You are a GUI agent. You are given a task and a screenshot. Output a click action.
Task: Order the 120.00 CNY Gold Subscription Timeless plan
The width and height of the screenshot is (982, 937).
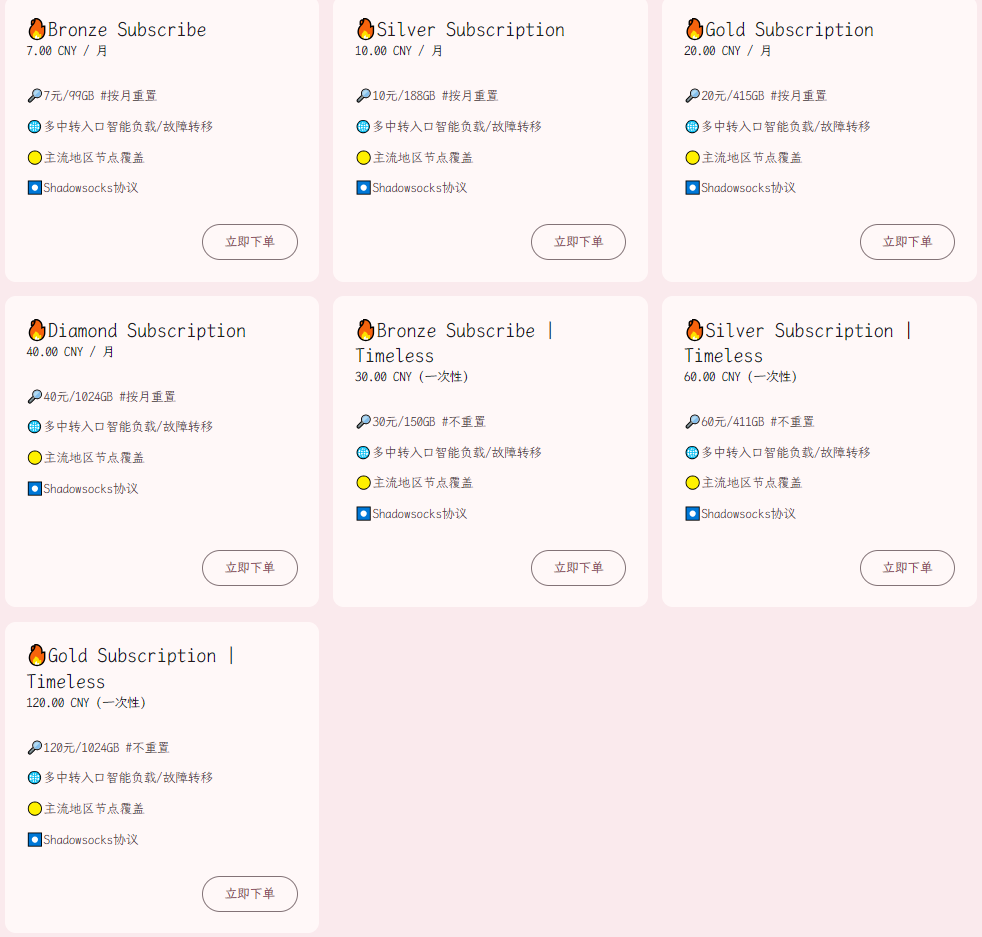(250, 894)
